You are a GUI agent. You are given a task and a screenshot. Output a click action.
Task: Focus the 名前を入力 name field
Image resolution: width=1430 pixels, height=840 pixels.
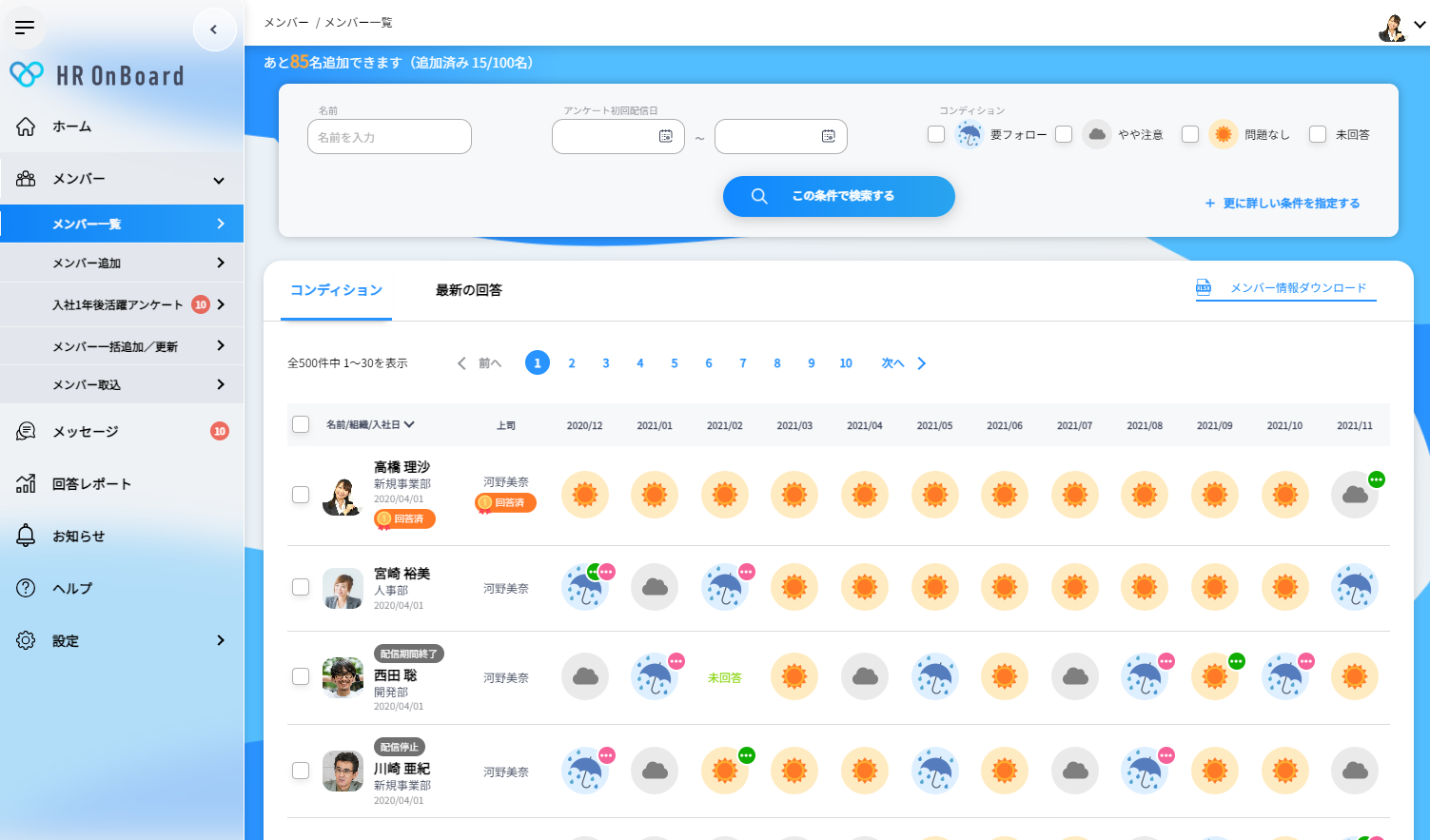tap(389, 136)
